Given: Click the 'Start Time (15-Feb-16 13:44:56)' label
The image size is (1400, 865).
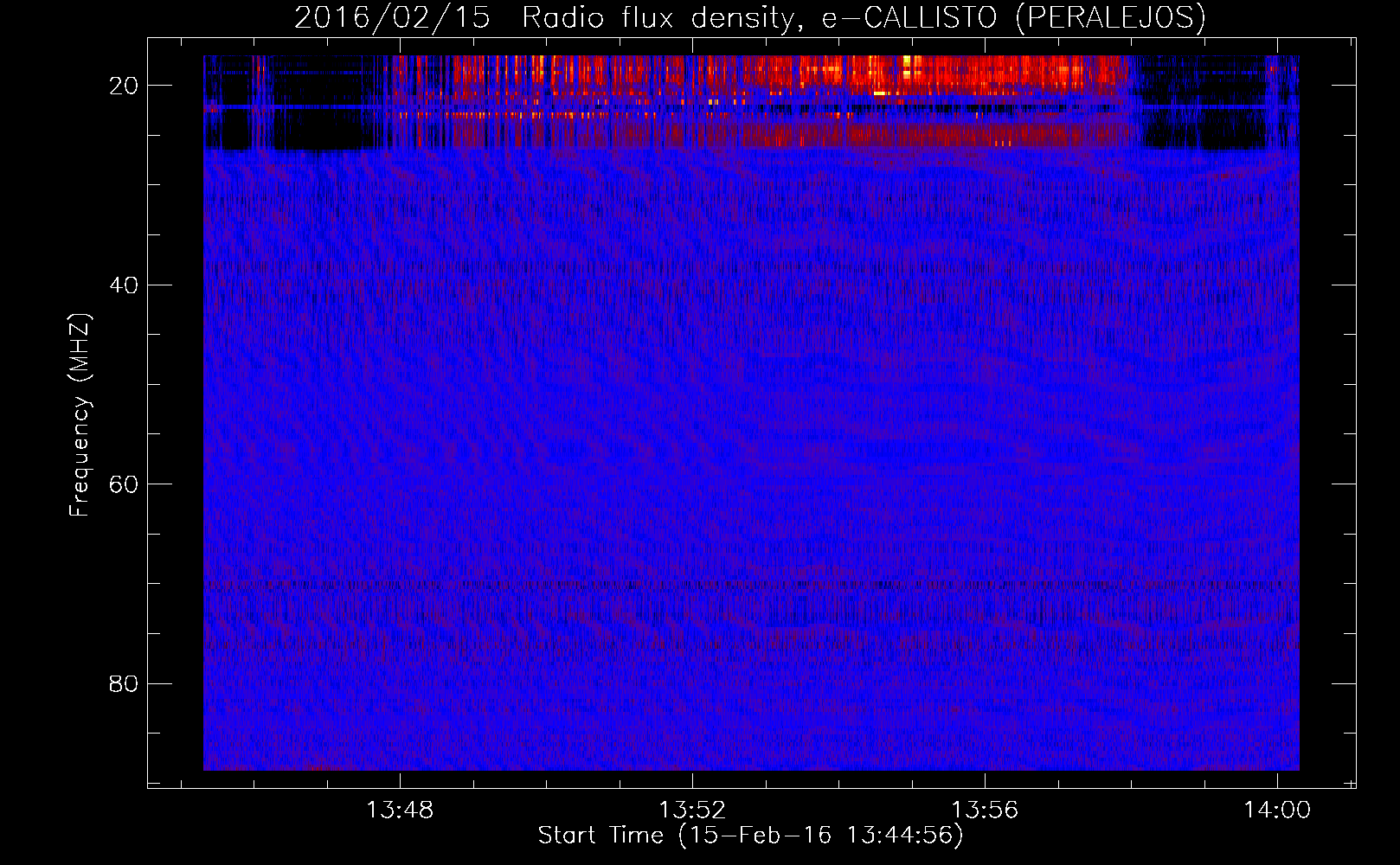Looking at the screenshot, I should pos(750,836).
